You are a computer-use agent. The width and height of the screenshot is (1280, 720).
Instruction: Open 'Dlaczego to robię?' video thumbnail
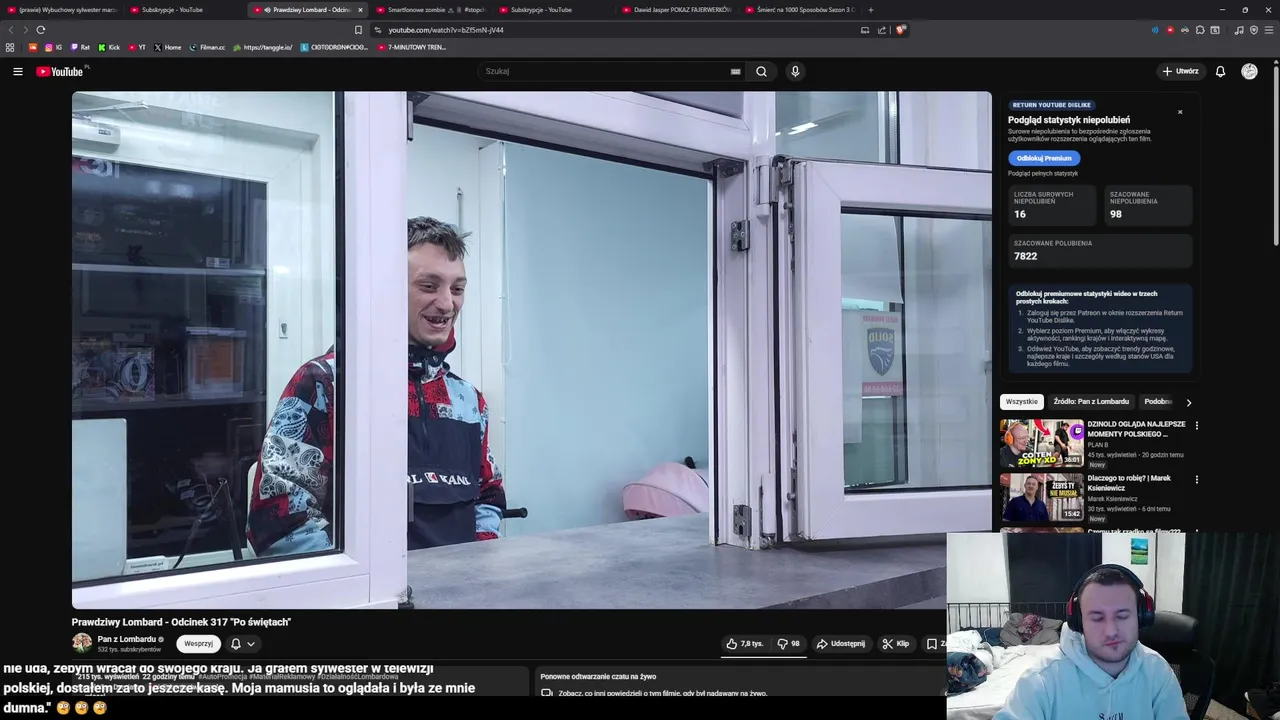1042,497
